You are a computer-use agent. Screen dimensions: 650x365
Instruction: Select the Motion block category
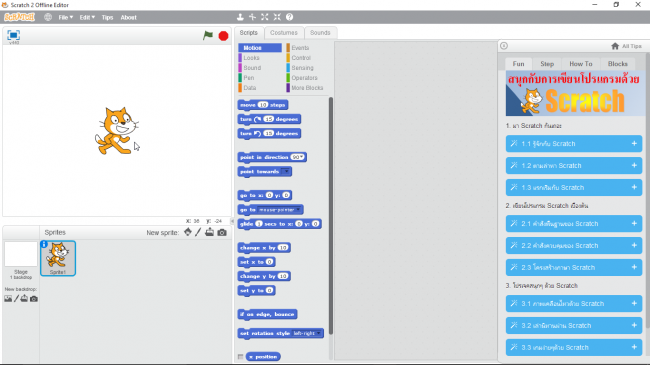coord(260,48)
